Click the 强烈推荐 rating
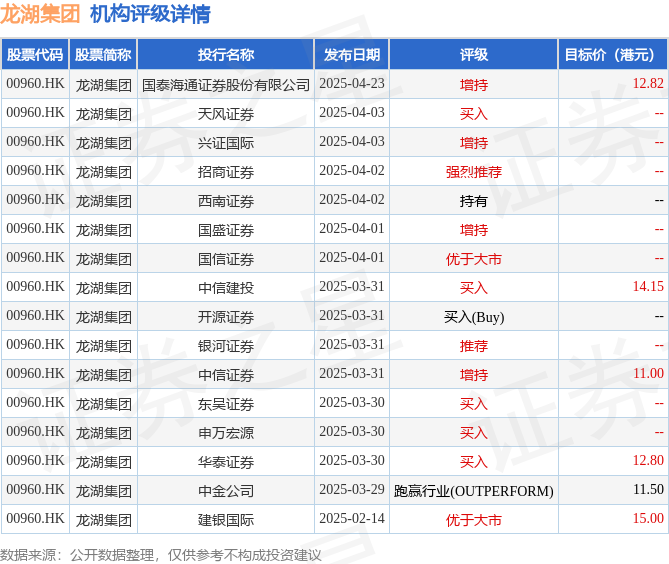Screen dimensions: 669x564 (x=474, y=172)
